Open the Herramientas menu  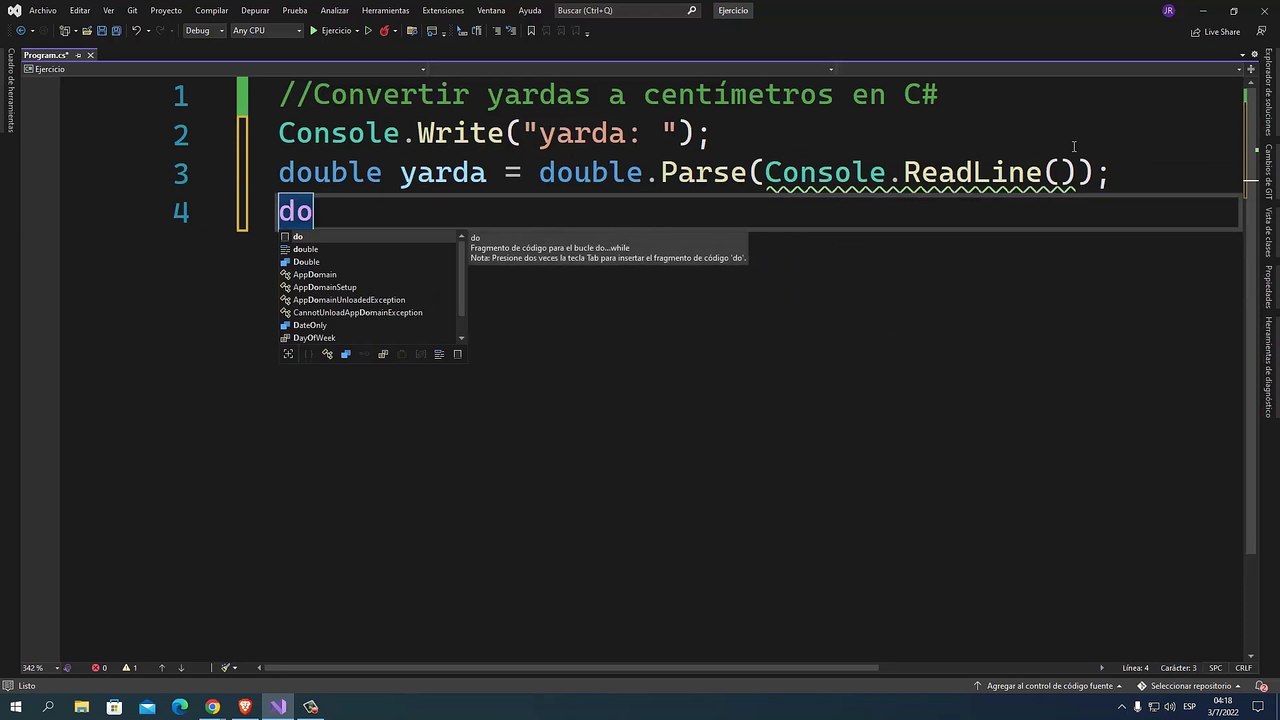pyautogui.click(x=385, y=10)
